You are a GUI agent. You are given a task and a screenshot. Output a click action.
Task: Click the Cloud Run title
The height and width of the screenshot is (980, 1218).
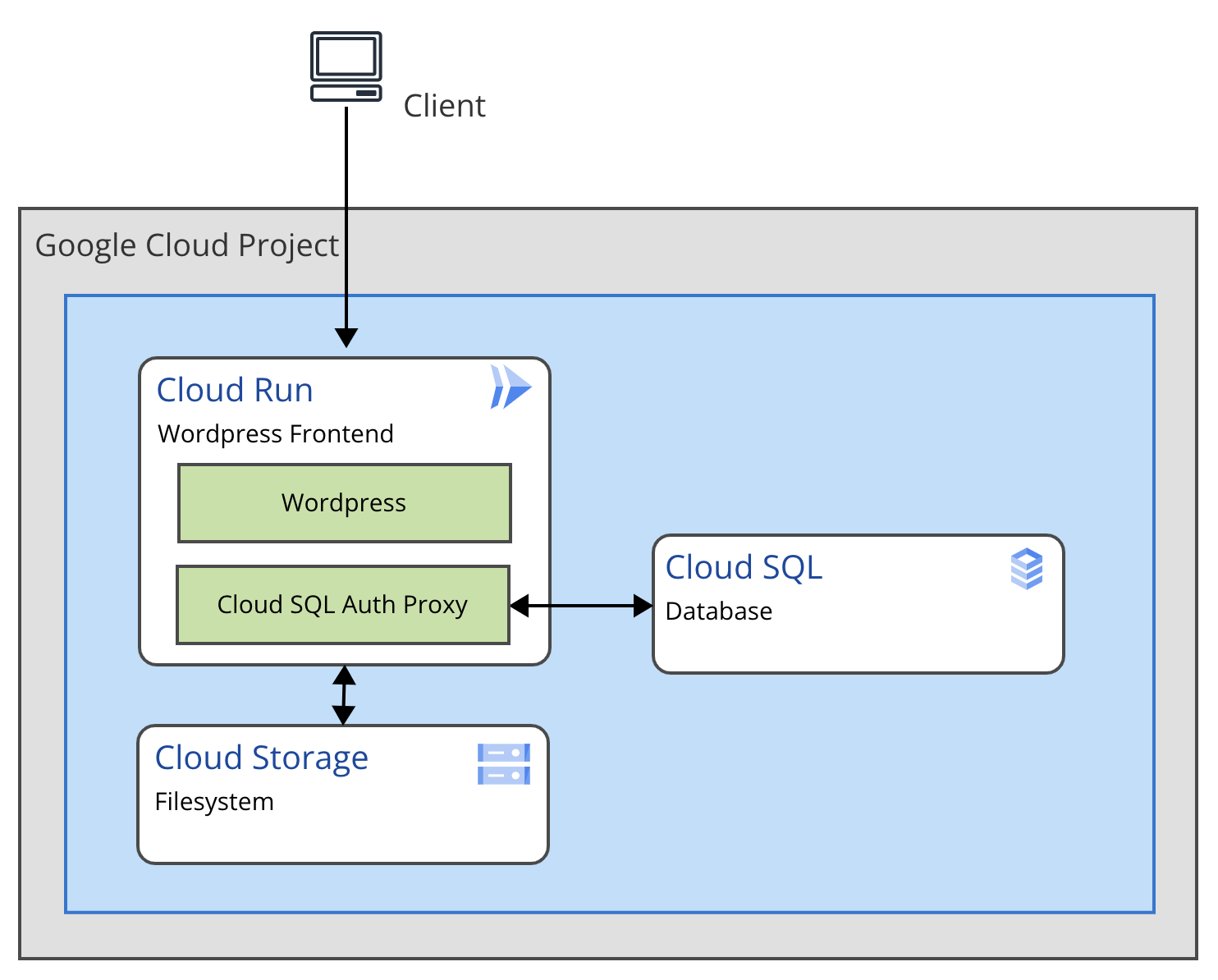(x=235, y=390)
